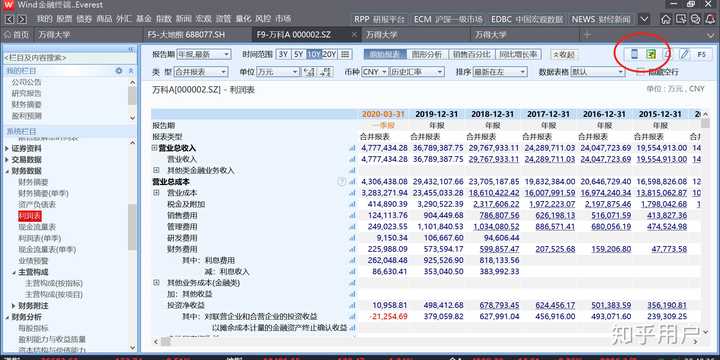Expand the 营业成本 row in the table
The image size is (720, 360).
click(x=156, y=193)
